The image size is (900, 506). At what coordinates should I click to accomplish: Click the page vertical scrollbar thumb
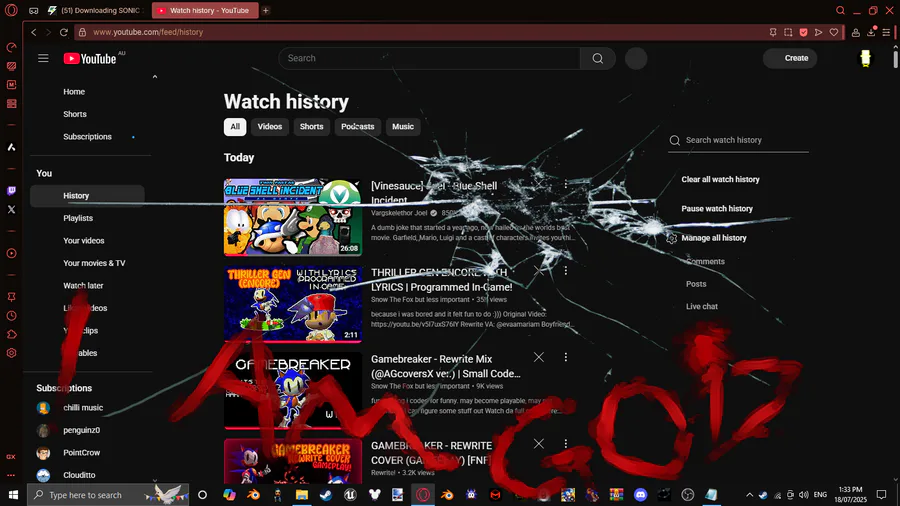click(x=895, y=59)
